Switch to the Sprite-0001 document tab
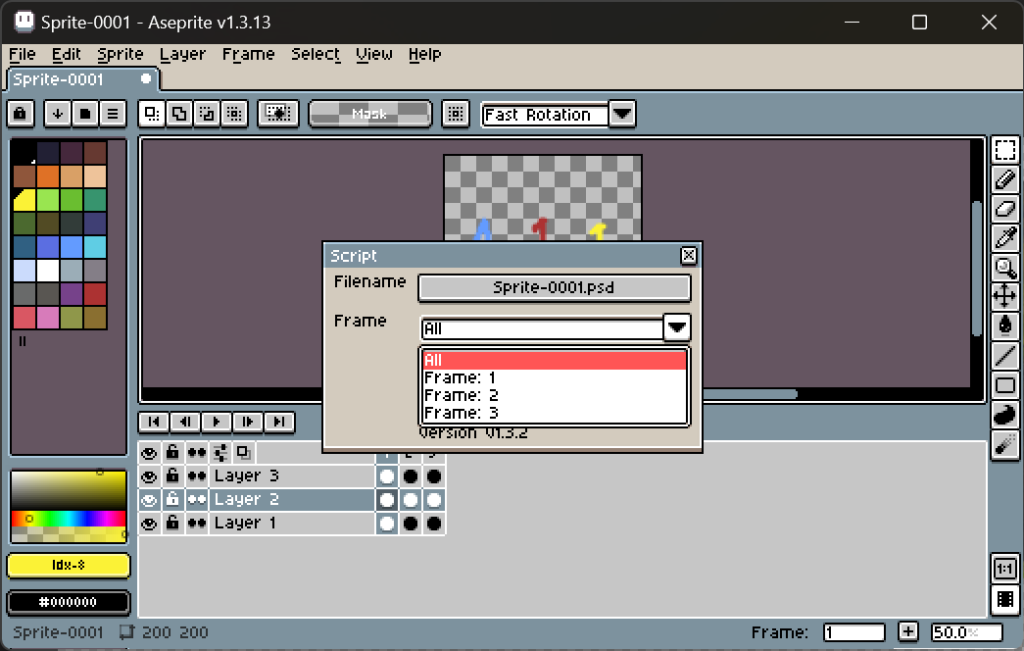Screen dimensions: 1024x651 tap(82, 80)
